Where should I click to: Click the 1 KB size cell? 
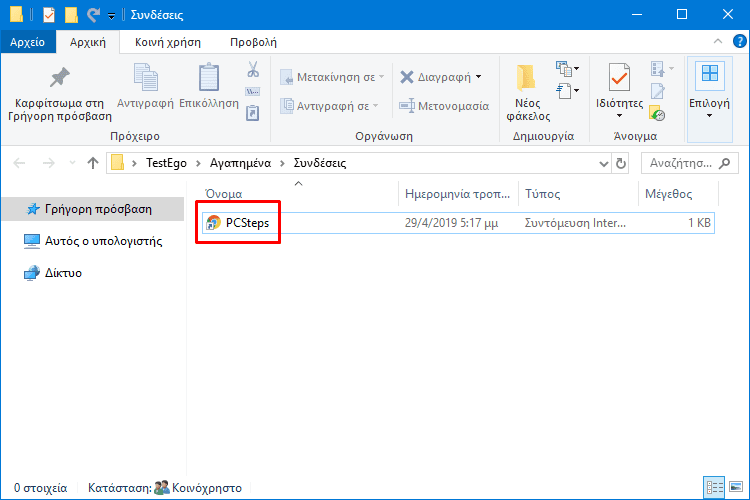tap(699, 223)
